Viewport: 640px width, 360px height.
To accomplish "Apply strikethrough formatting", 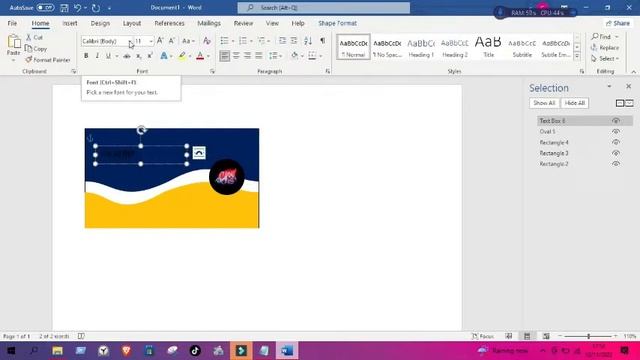I will coord(127,56).
